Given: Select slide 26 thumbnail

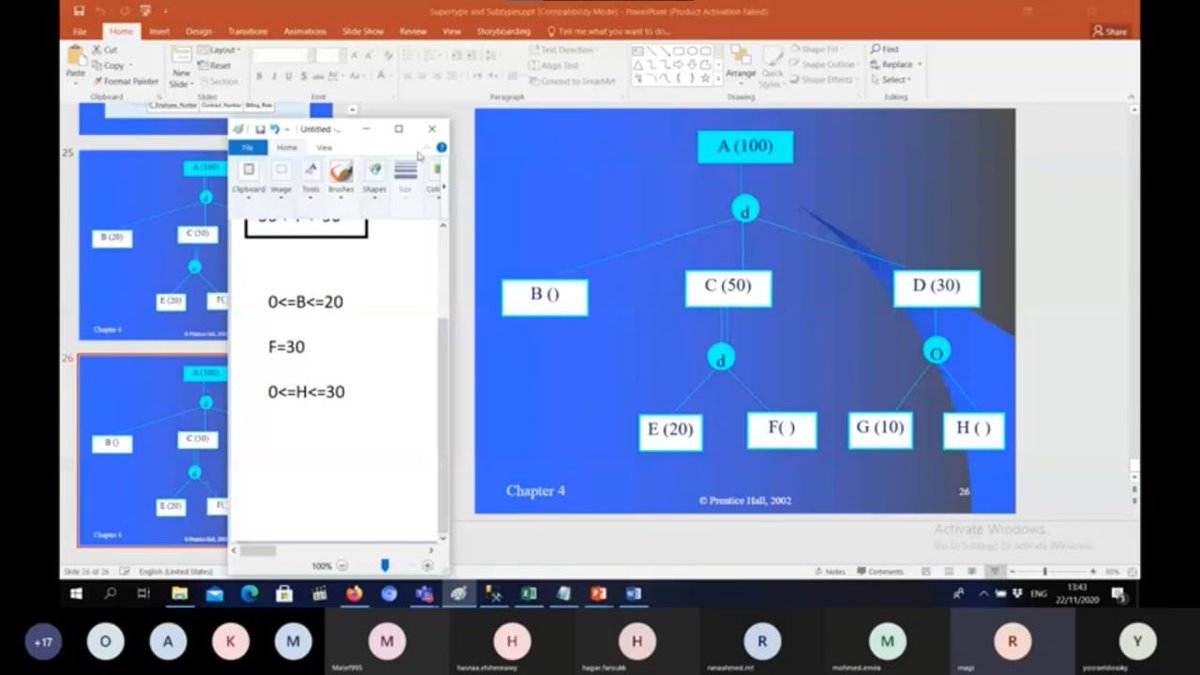Looking at the screenshot, I should point(153,450).
